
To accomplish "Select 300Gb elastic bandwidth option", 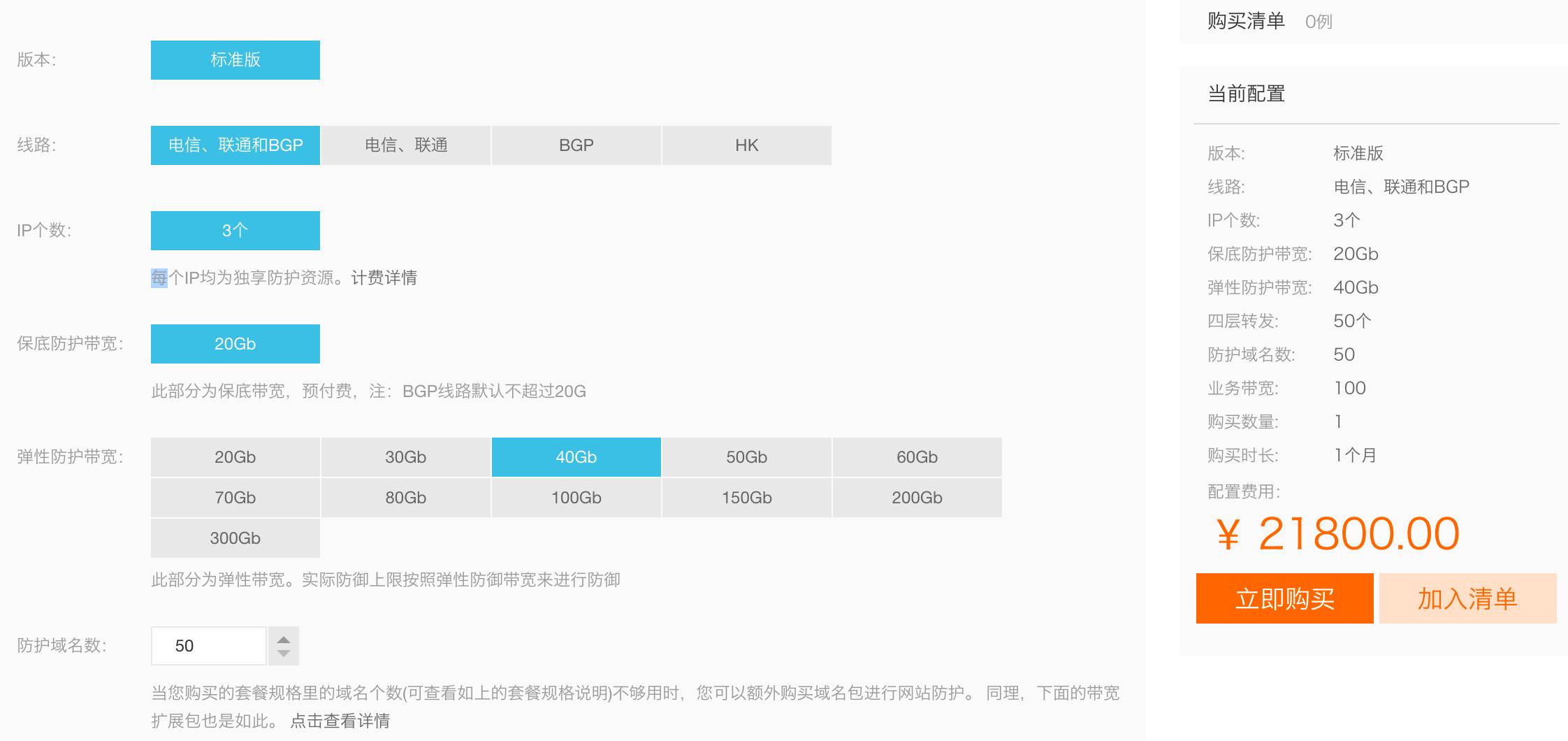I will click(x=235, y=538).
